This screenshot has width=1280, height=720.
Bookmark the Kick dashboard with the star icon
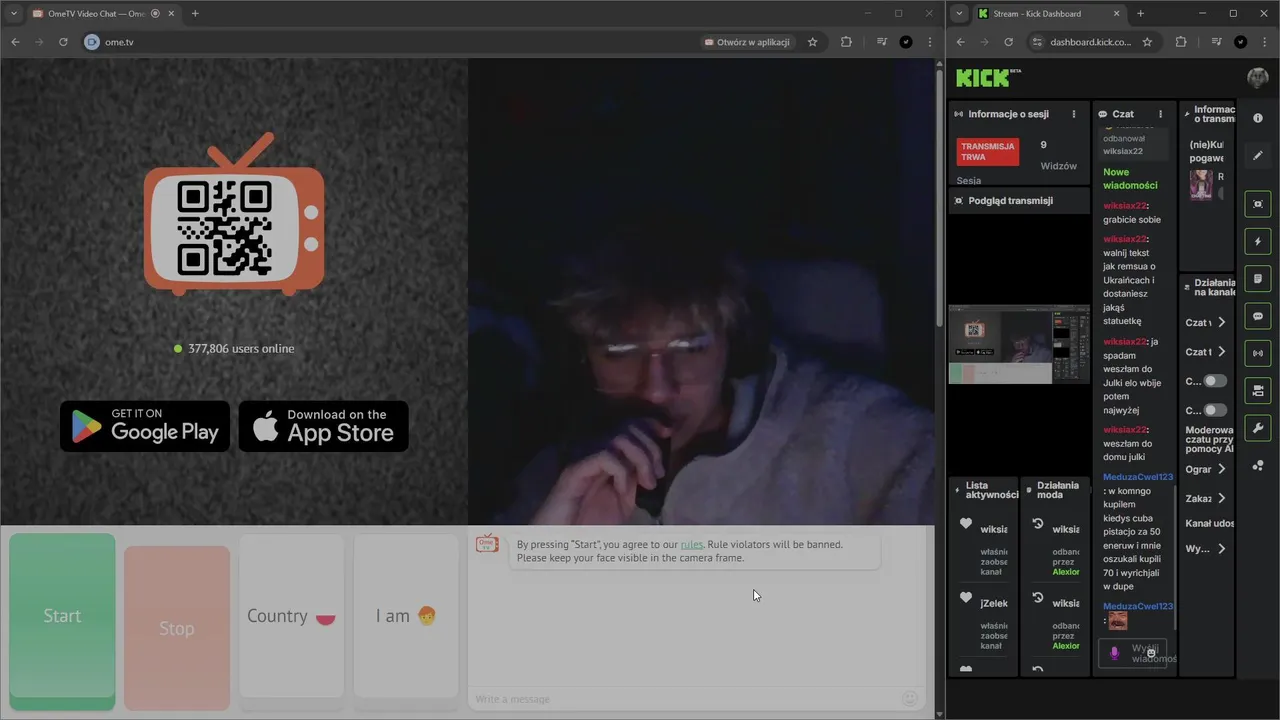[x=1147, y=42]
